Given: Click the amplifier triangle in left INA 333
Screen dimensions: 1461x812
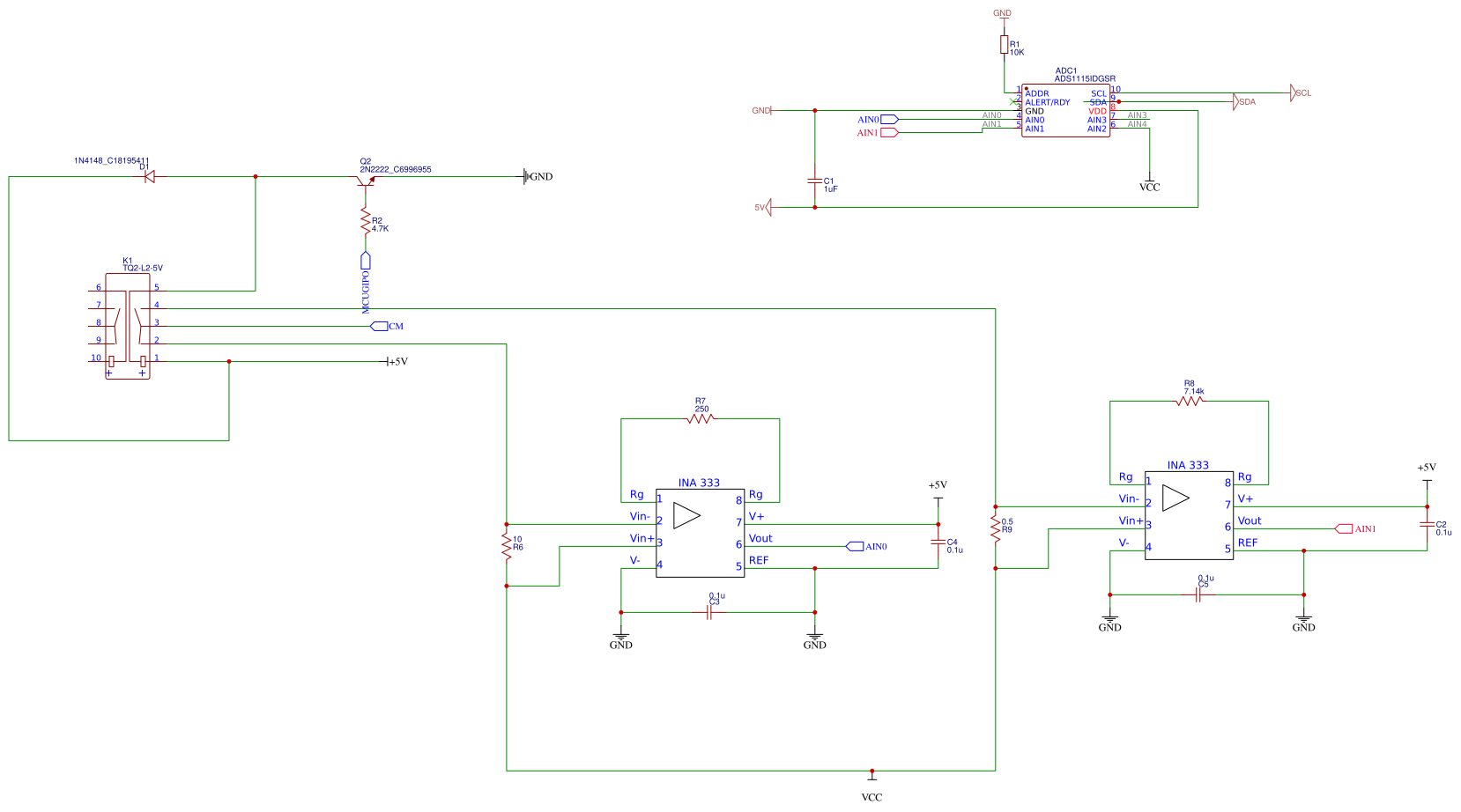Looking at the screenshot, I should tap(686, 515).
